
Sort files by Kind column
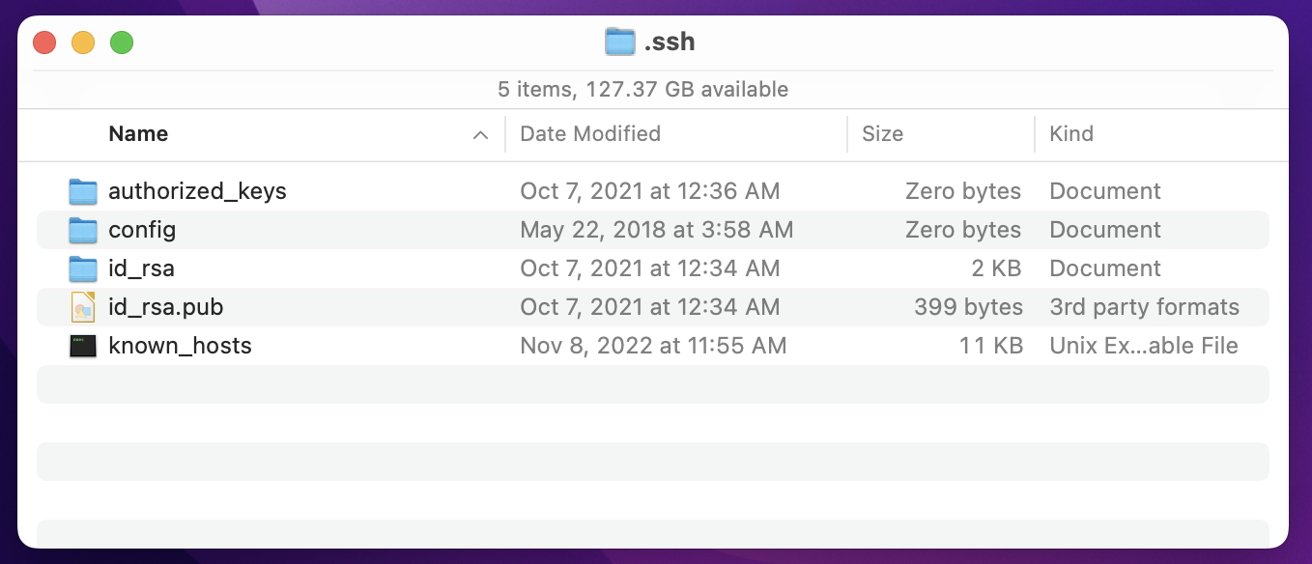(x=1071, y=134)
